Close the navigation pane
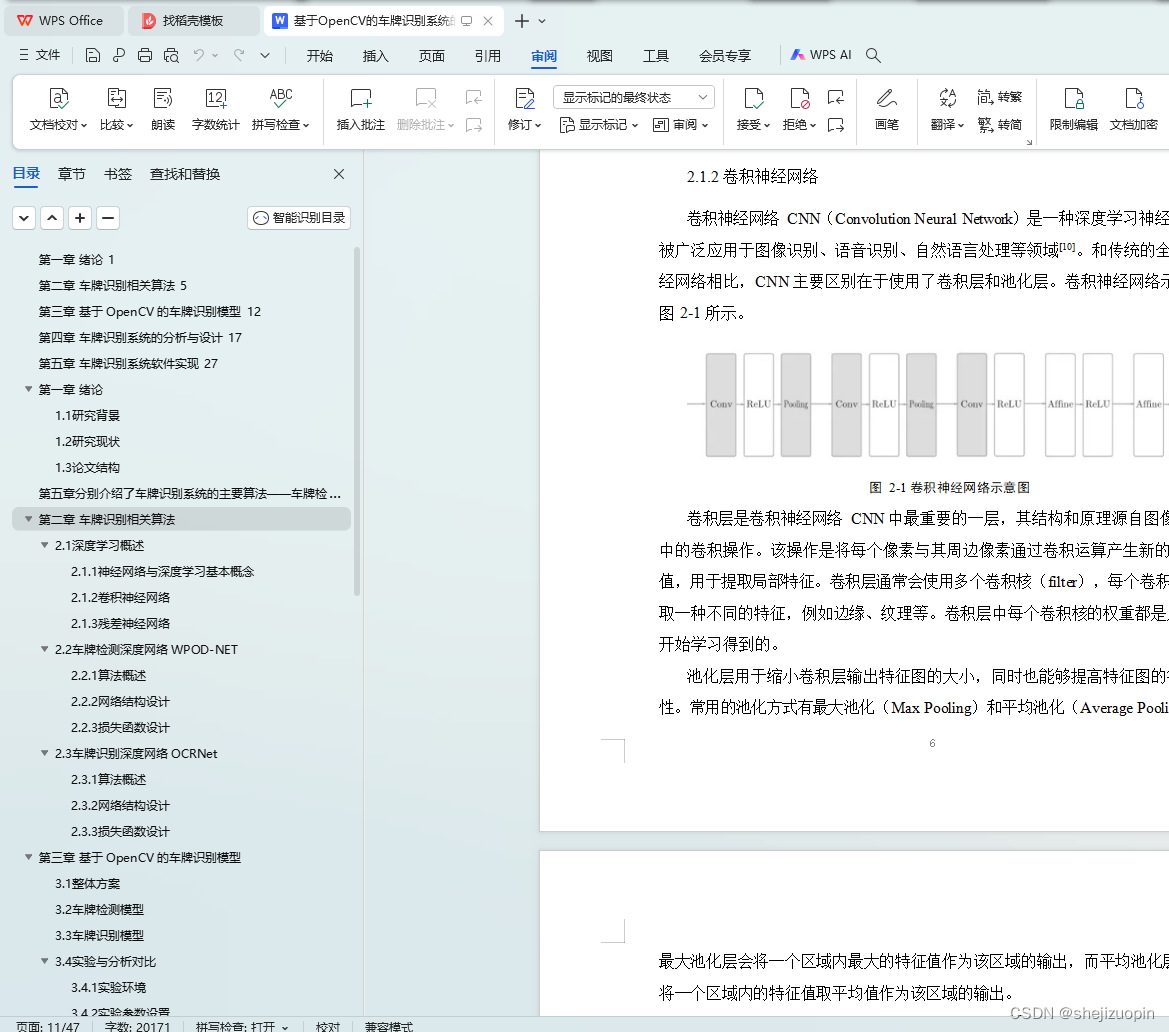 (x=339, y=174)
